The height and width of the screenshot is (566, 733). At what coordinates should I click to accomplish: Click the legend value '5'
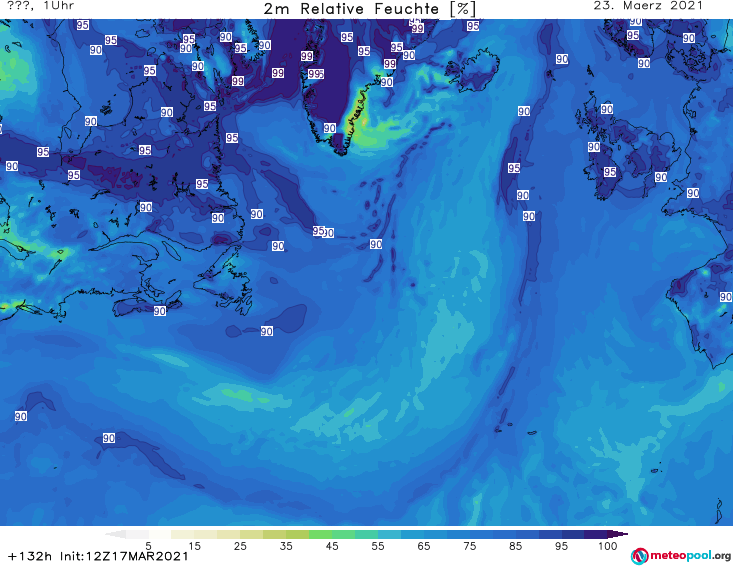(148, 546)
